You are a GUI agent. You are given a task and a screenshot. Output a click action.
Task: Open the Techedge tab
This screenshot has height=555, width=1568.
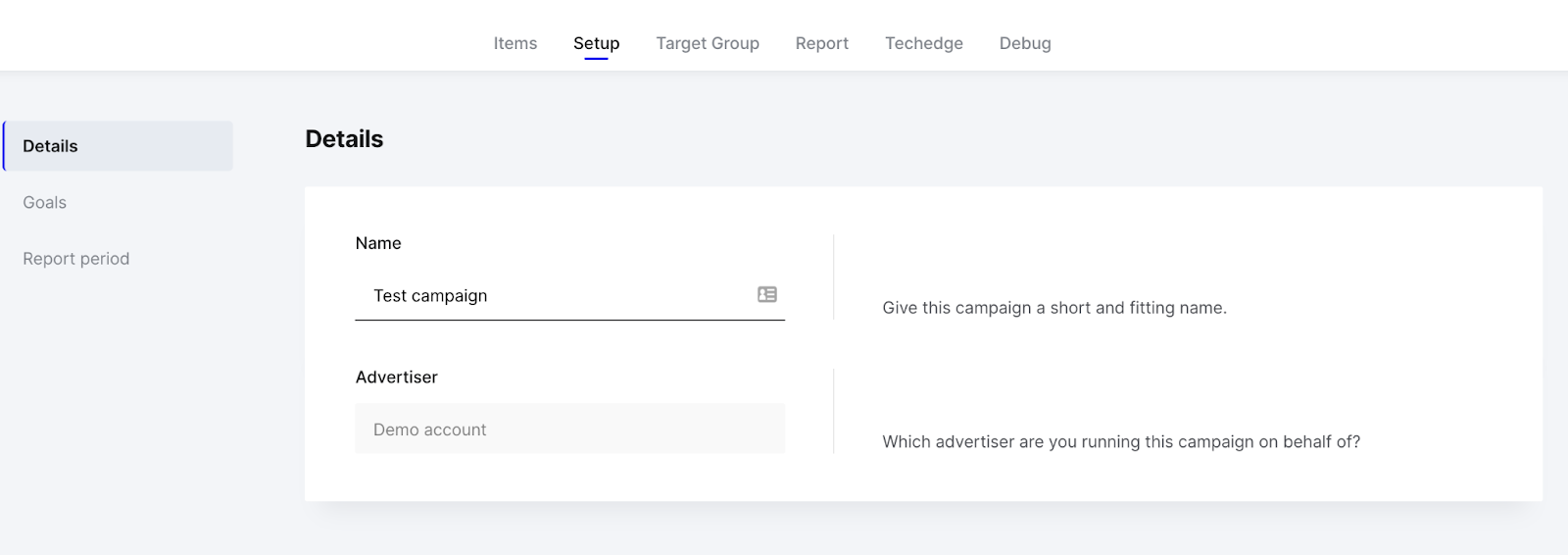(924, 43)
